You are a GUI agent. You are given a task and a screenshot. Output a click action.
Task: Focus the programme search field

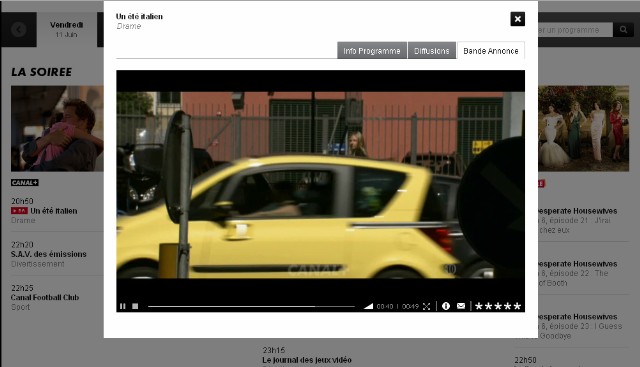[x=575, y=30]
